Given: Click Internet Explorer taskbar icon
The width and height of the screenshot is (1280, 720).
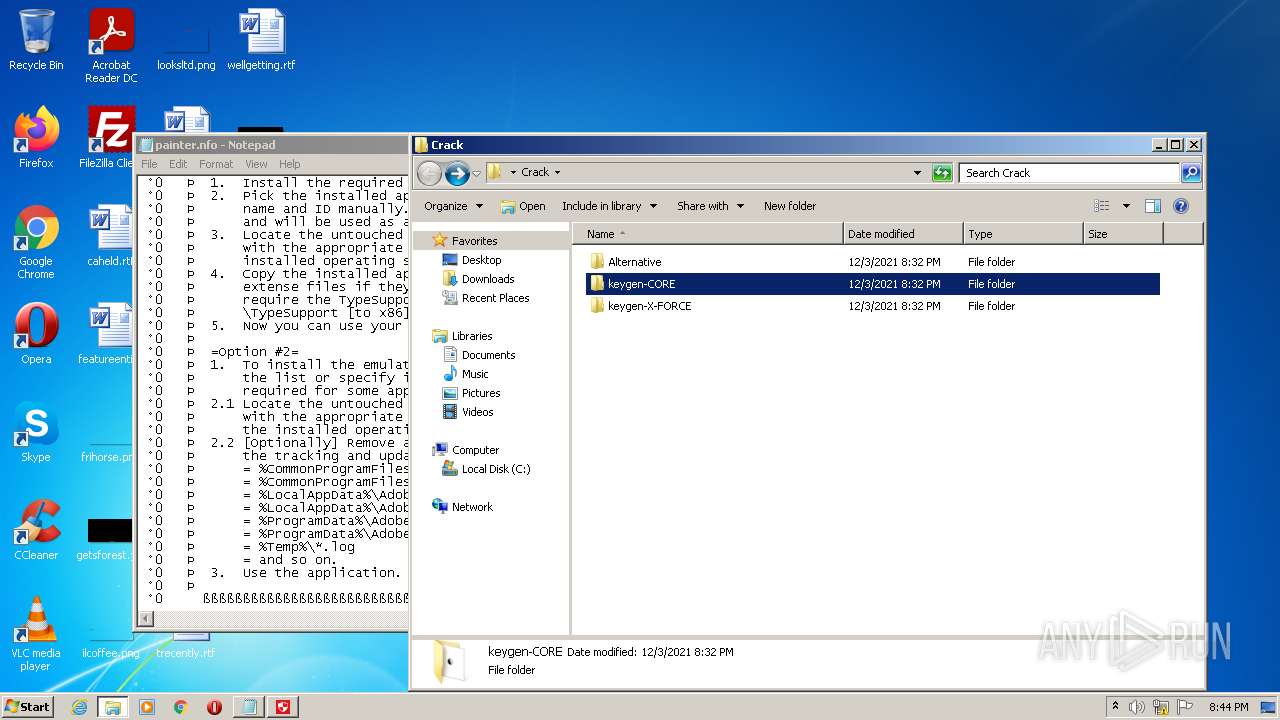Looking at the screenshot, I should point(79,707).
